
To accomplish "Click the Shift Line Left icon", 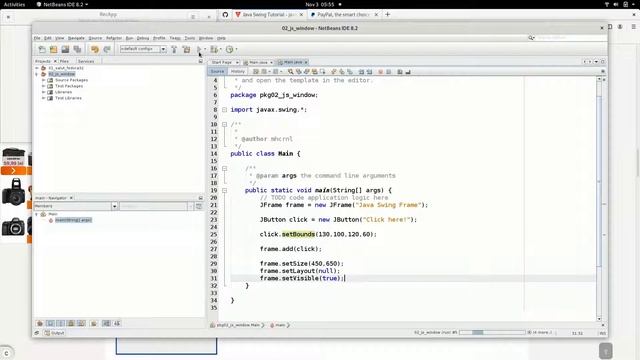I will coord(361,71).
